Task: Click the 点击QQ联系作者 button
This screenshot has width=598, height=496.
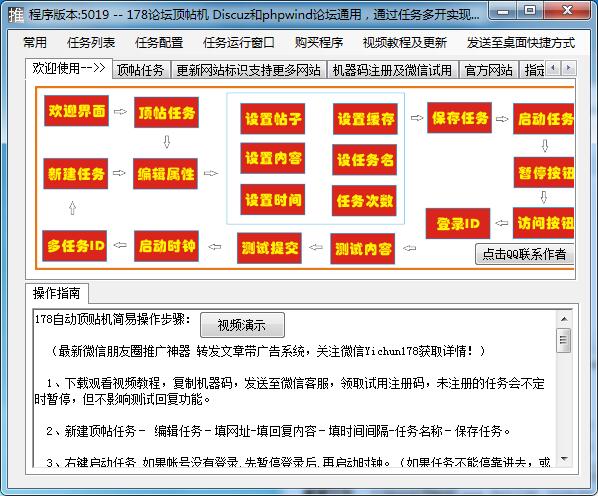Action: 524,254
